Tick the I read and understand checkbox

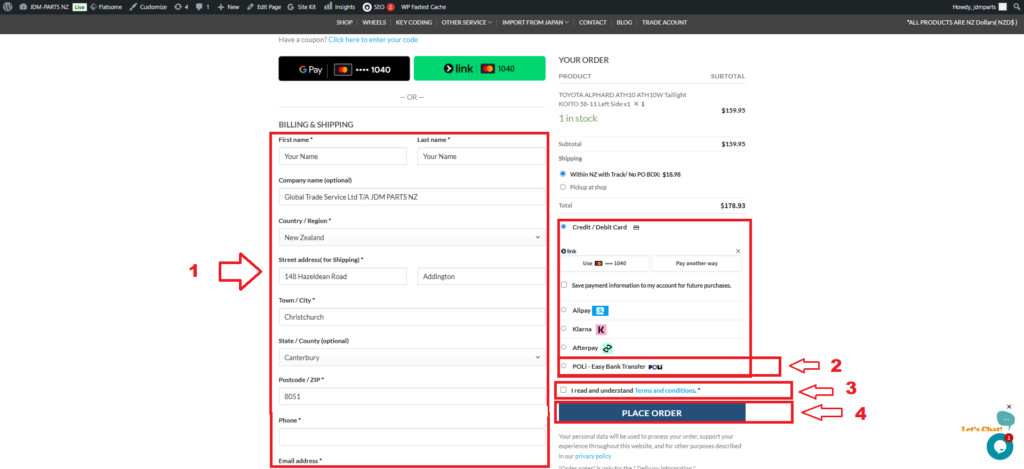coord(564,390)
